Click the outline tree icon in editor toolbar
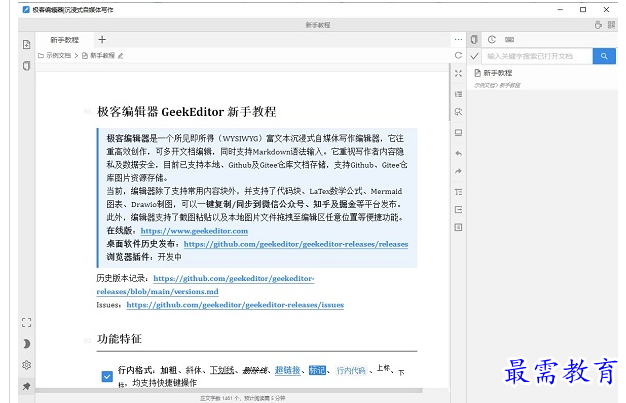This screenshot has height=403, width=626. coord(458,192)
